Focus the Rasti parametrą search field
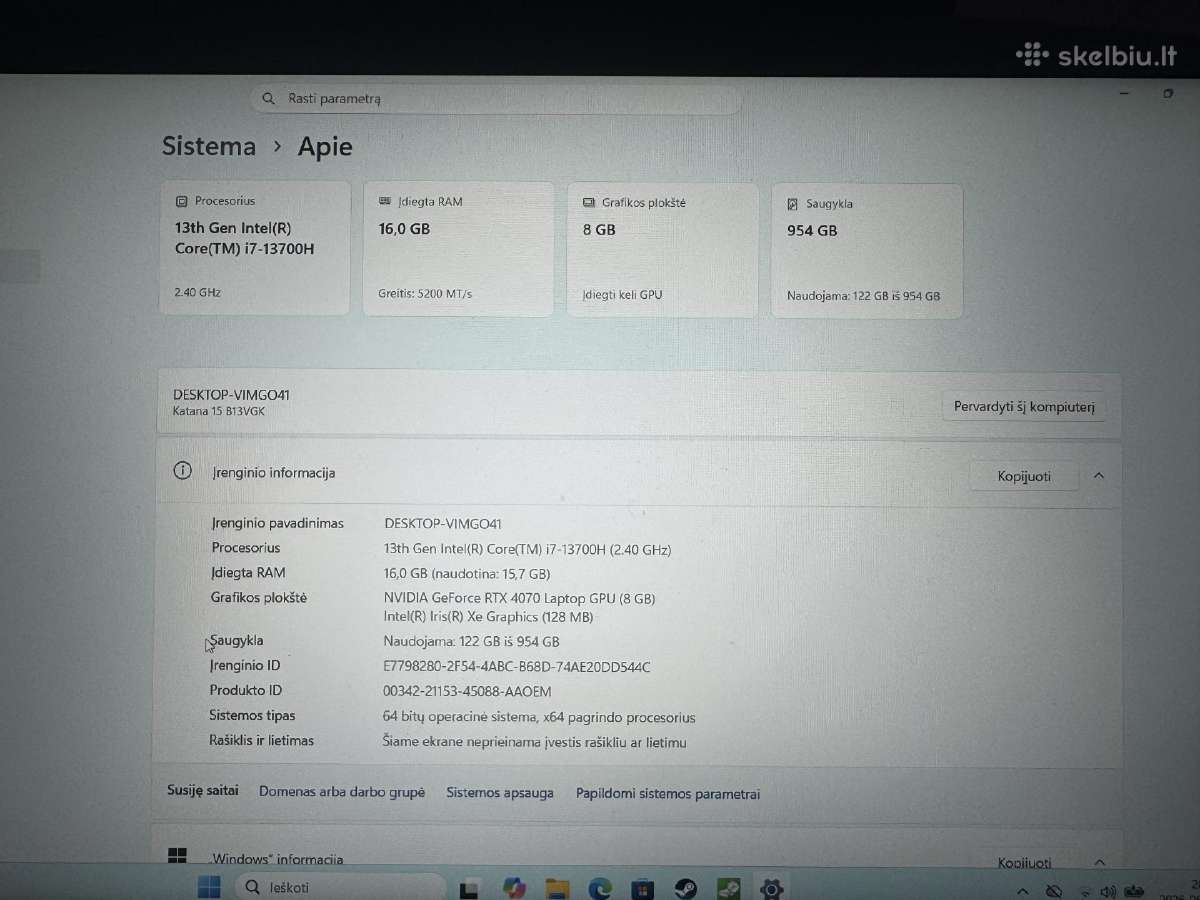 496,99
